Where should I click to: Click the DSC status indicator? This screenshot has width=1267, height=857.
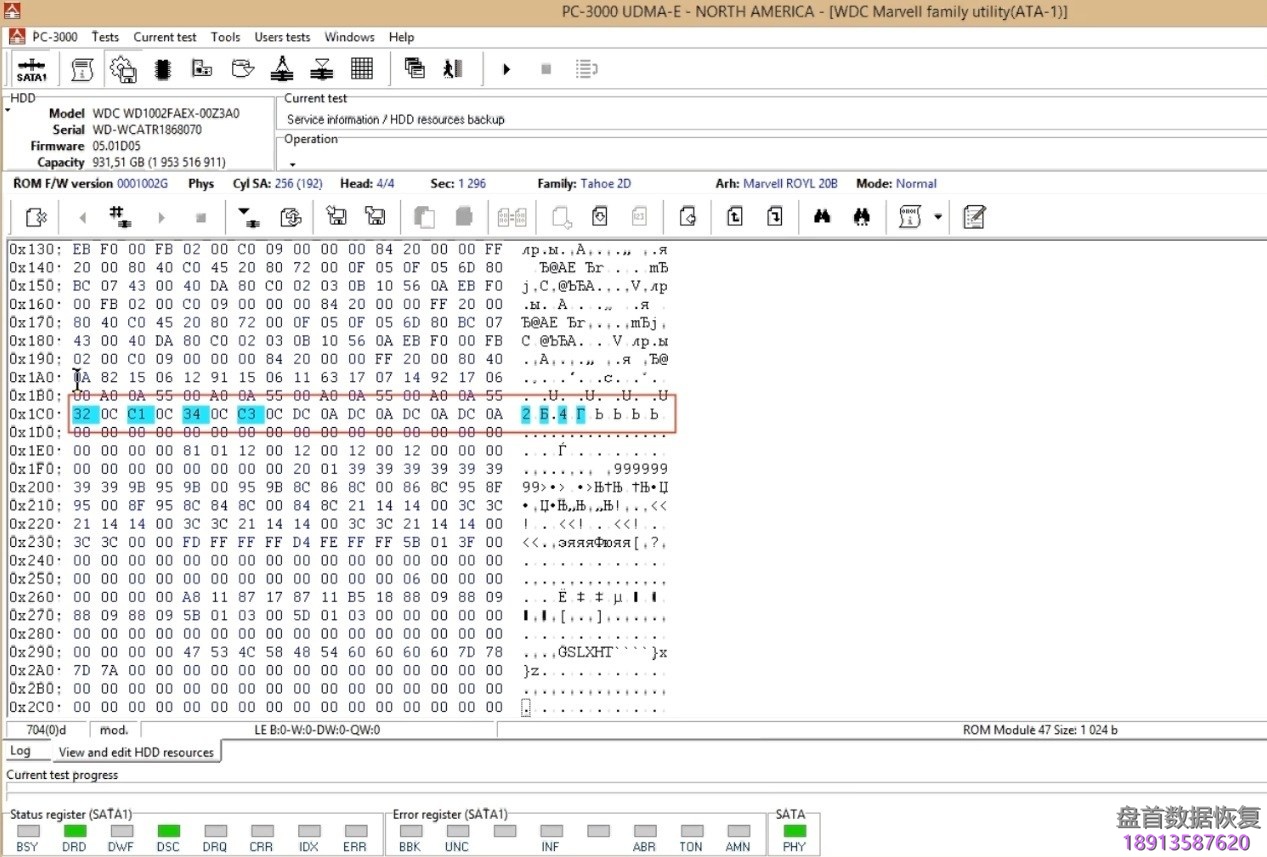tap(168, 831)
